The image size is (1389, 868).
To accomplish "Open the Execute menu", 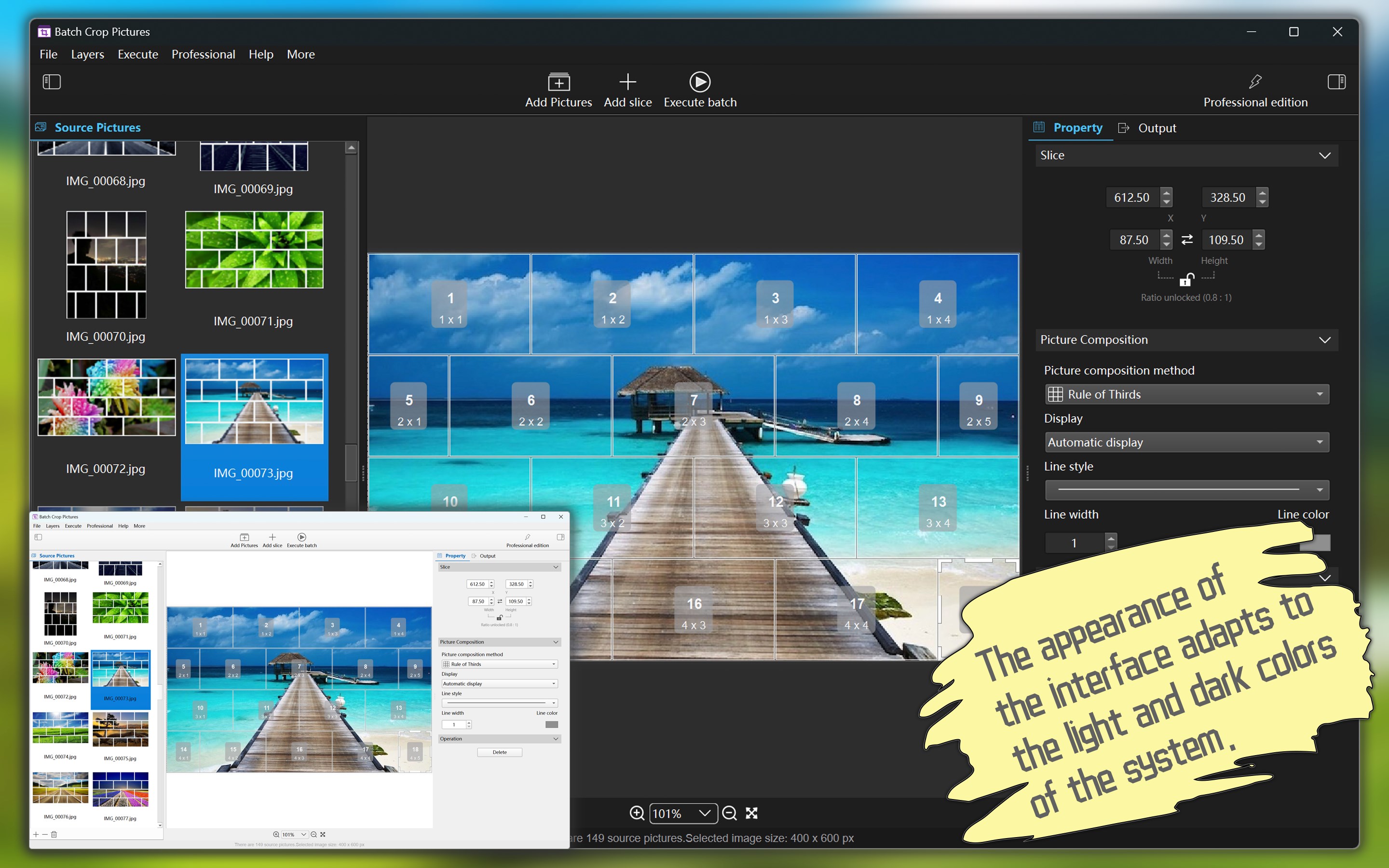I will (138, 54).
